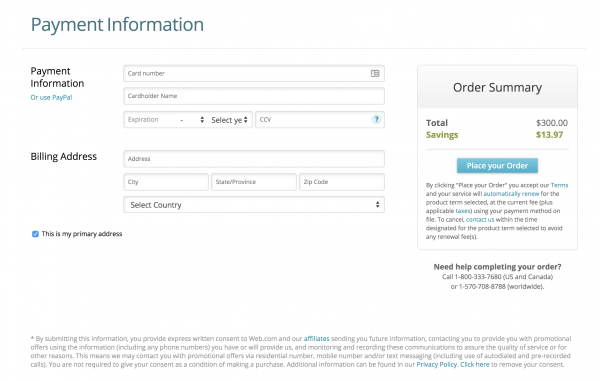Image resolution: width=600 pixels, height=381 pixels.
Task: Open the Privacy Policy link
Action: click(x=437, y=365)
